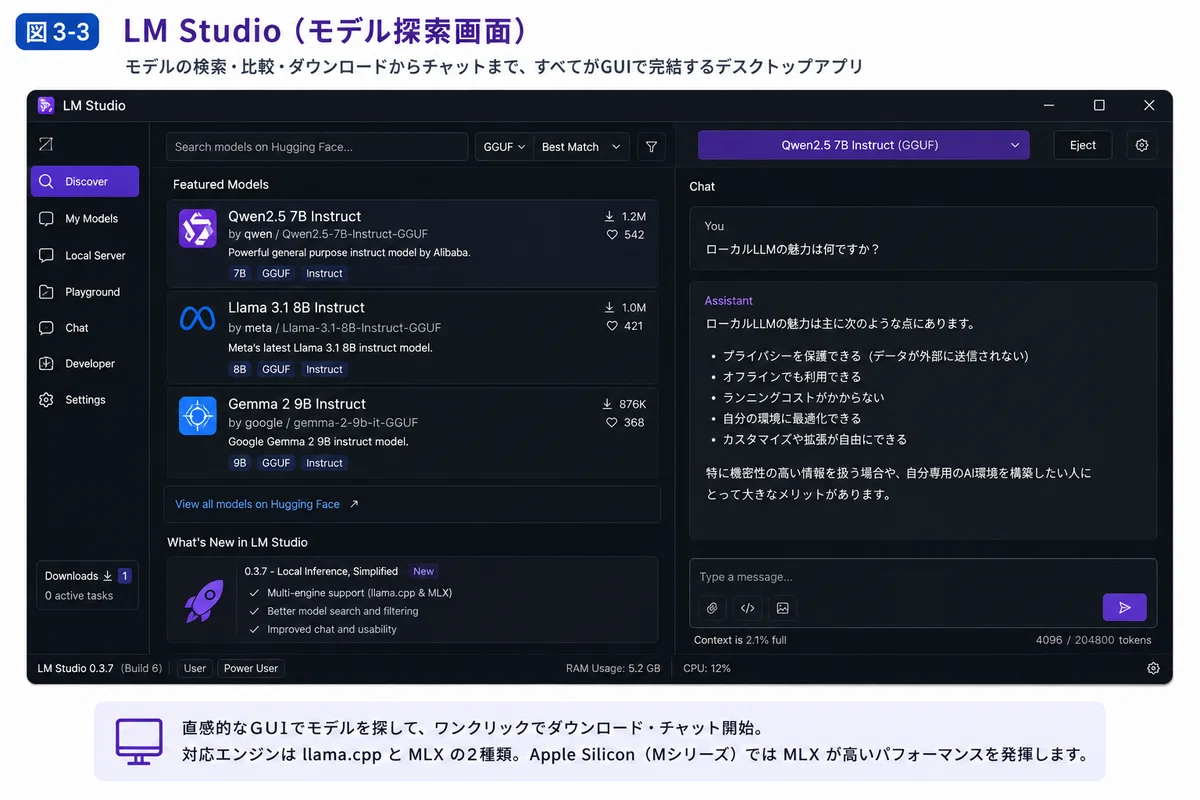Click the You message in the chat
Screen dimensions: 1200x800
coord(923,238)
